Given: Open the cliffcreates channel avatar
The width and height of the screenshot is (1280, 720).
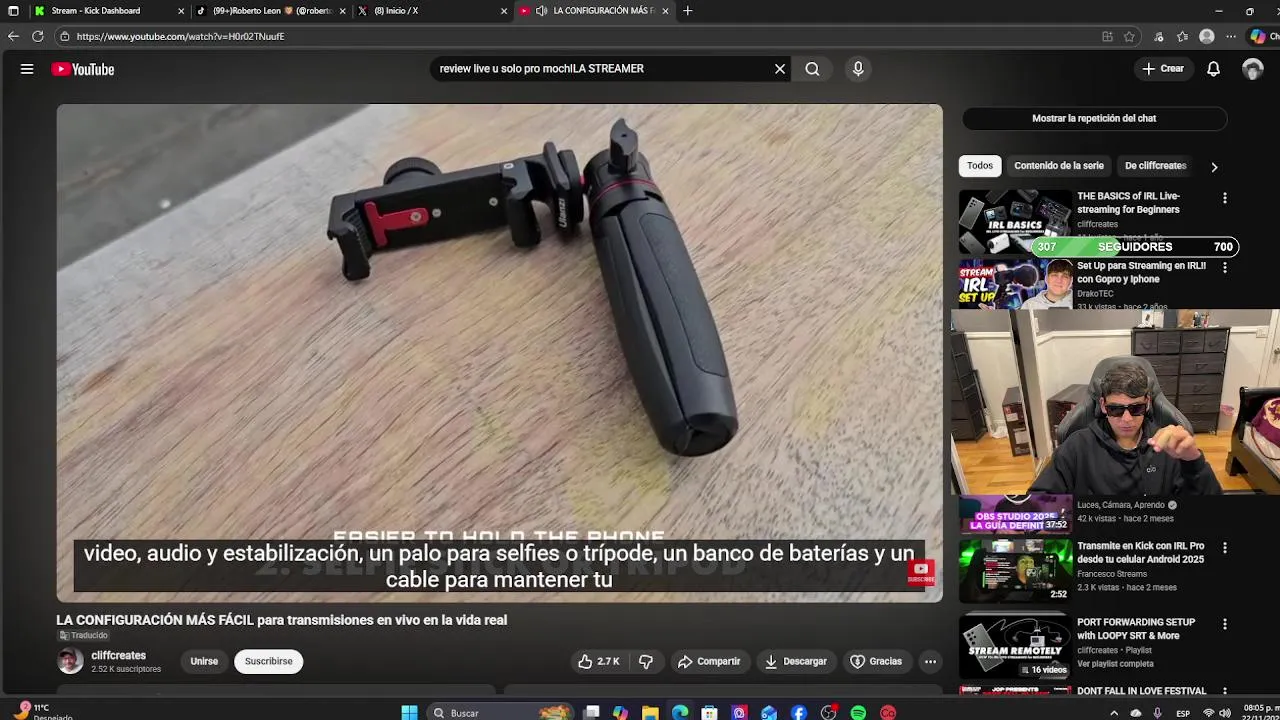Looking at the screenshot, I should tap(70, 661).
